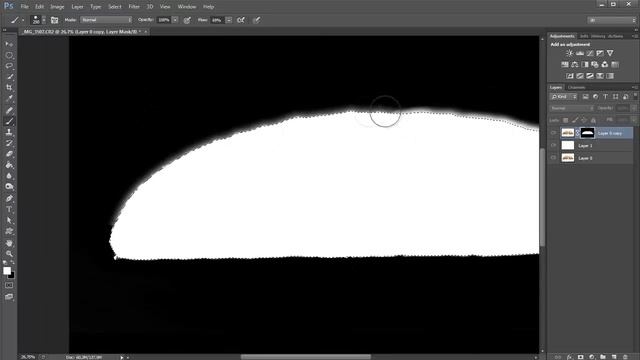Image resolution: width=640 pixels, height=360 pixels.
Task: Add a Levels adjustment
Action: (580, 53)
